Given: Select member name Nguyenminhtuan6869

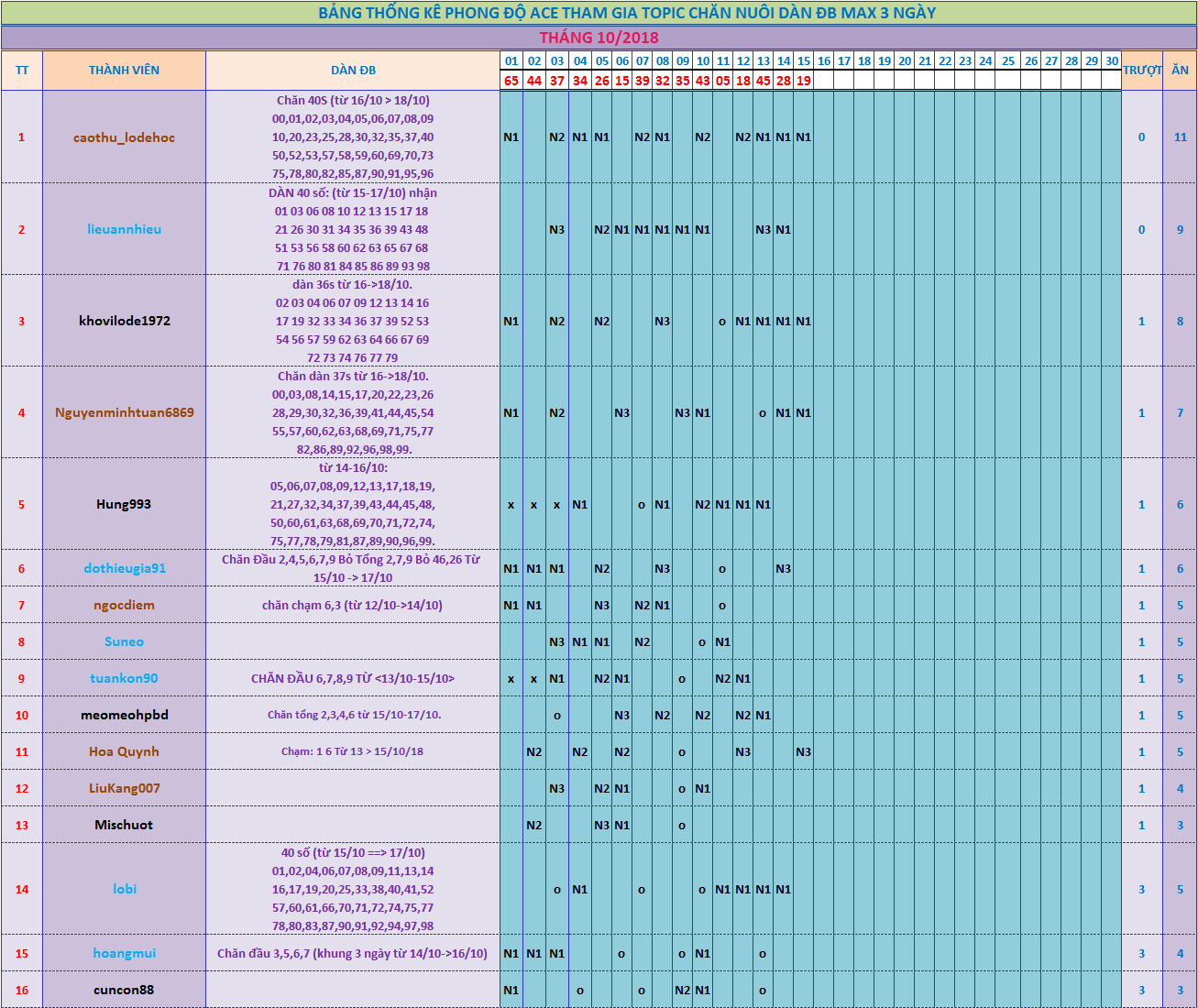Looking at the screenshot, I should point(124,412).
